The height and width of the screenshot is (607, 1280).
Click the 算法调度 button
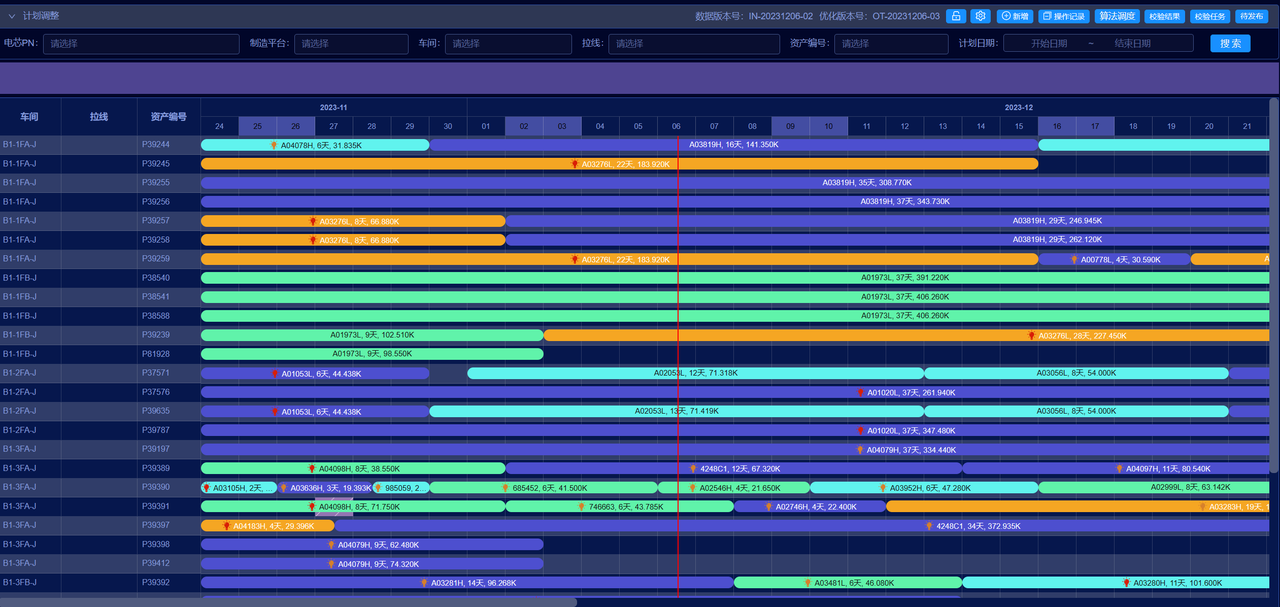(x=1117, y=16)
